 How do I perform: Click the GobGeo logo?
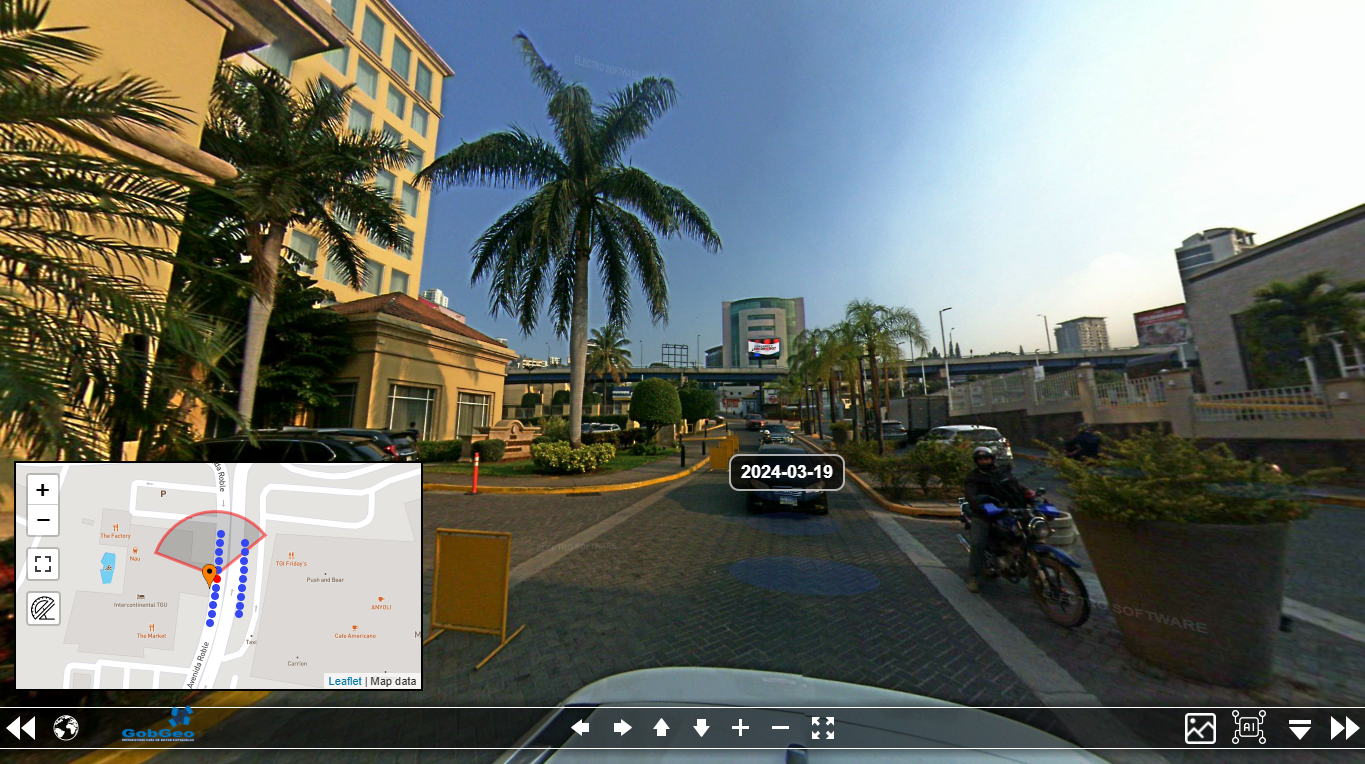(158, 726)
